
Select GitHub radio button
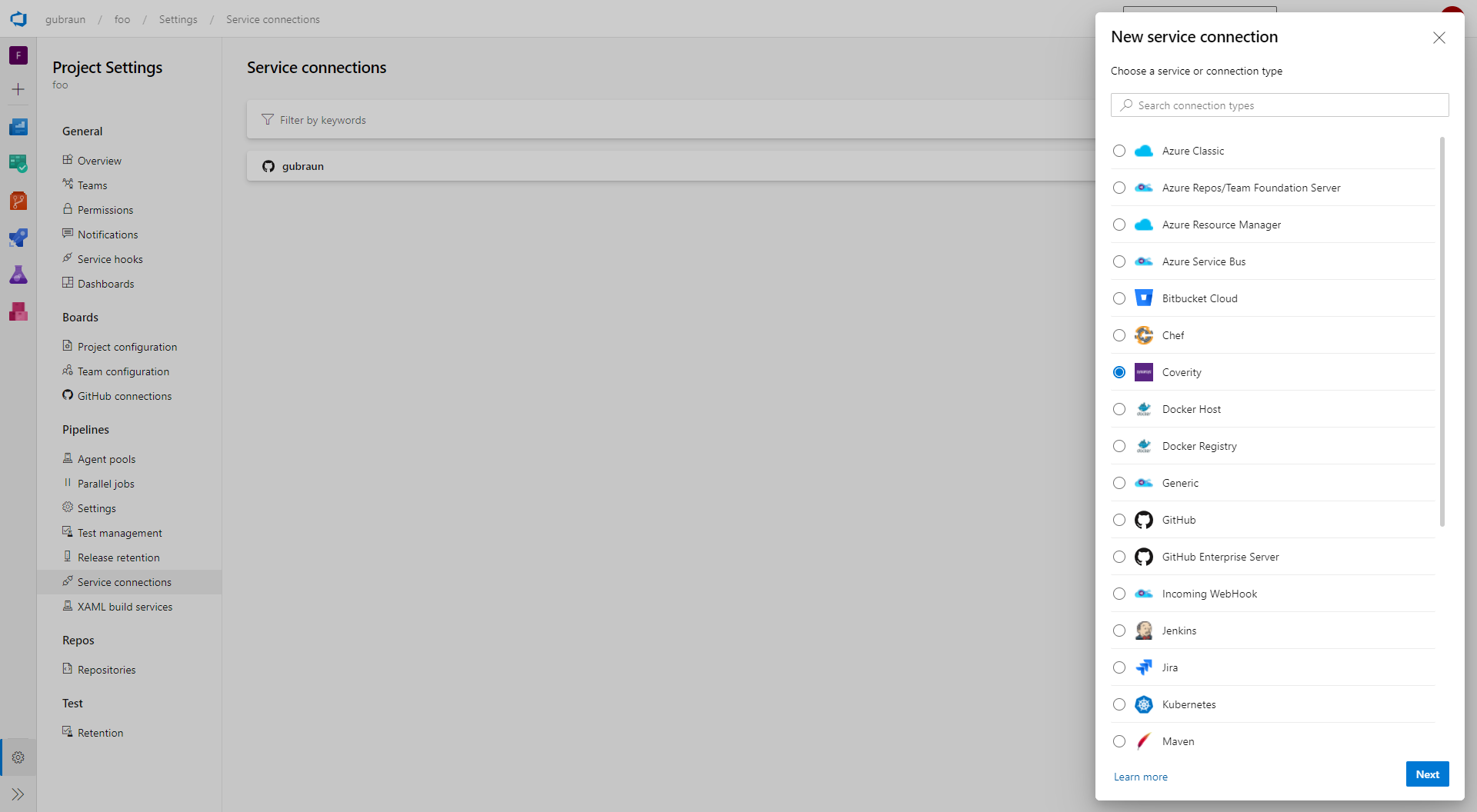[1119, 520]
